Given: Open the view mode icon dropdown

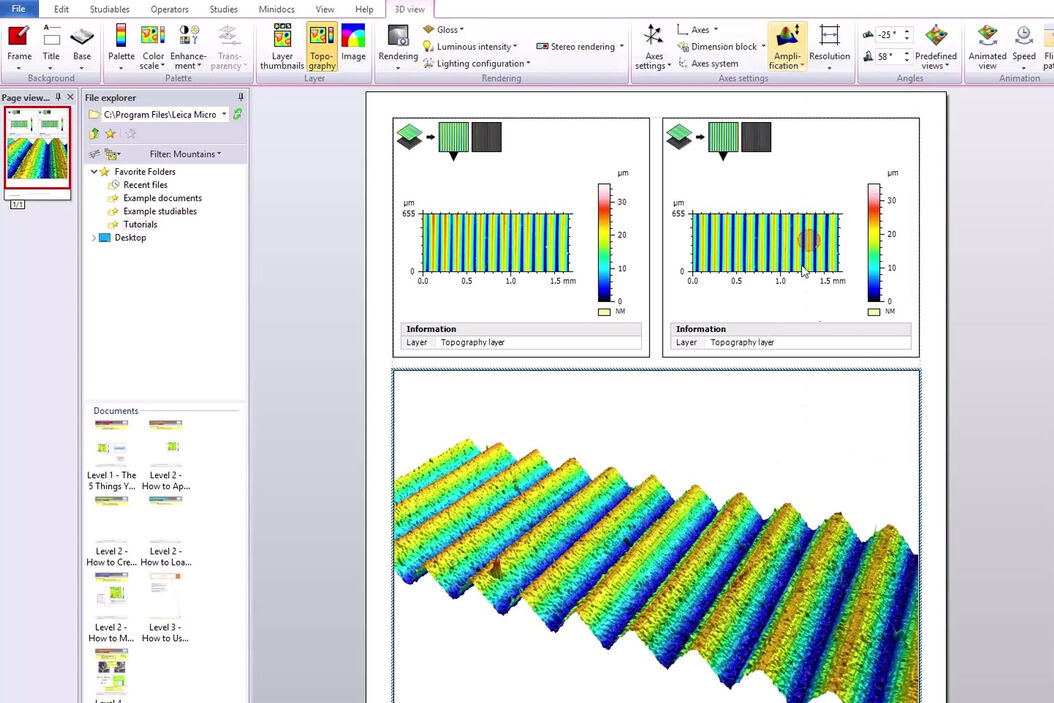Looking at the screenshot, I should (113, 154).
